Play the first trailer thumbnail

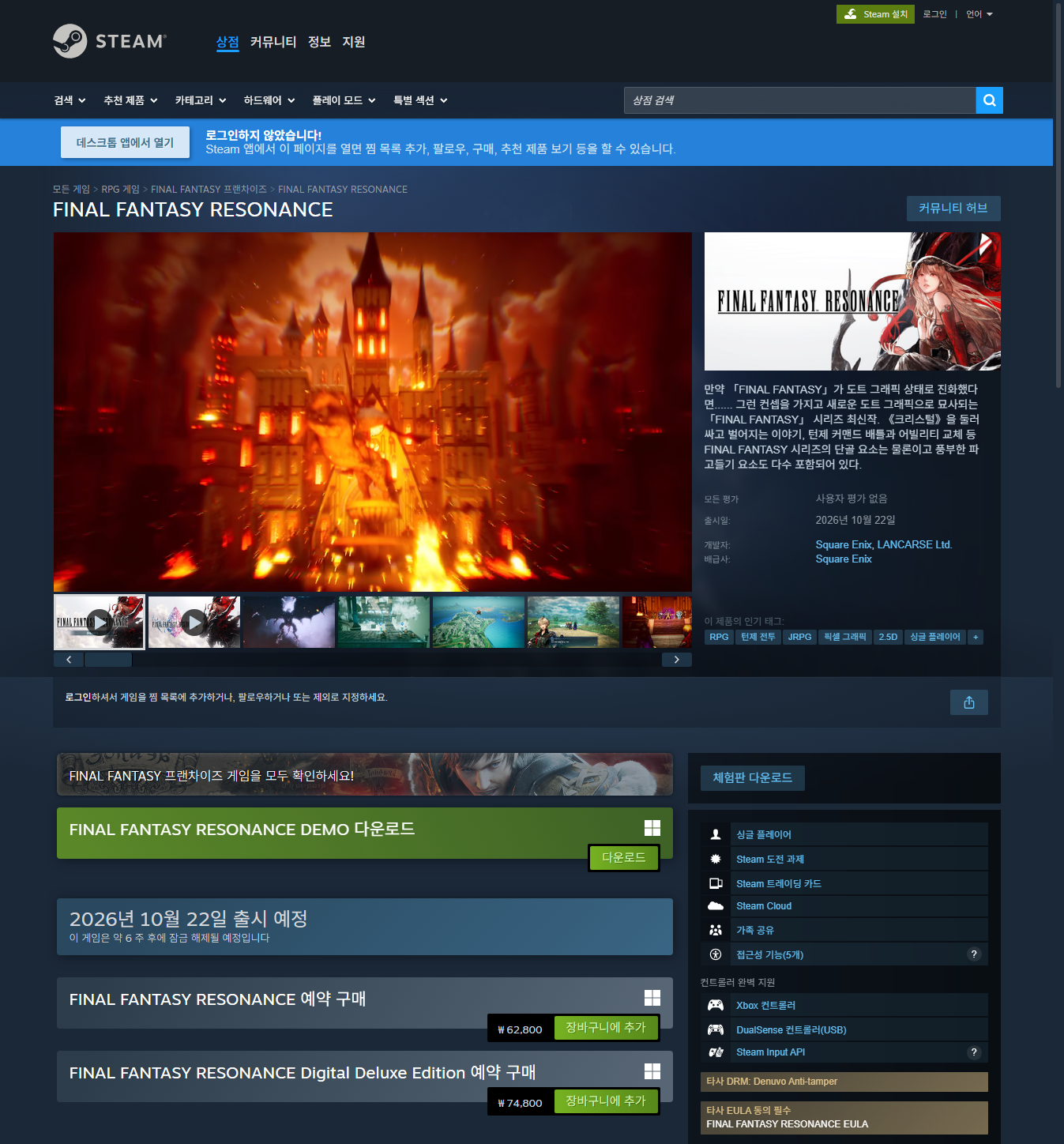(x=99, y=622)
